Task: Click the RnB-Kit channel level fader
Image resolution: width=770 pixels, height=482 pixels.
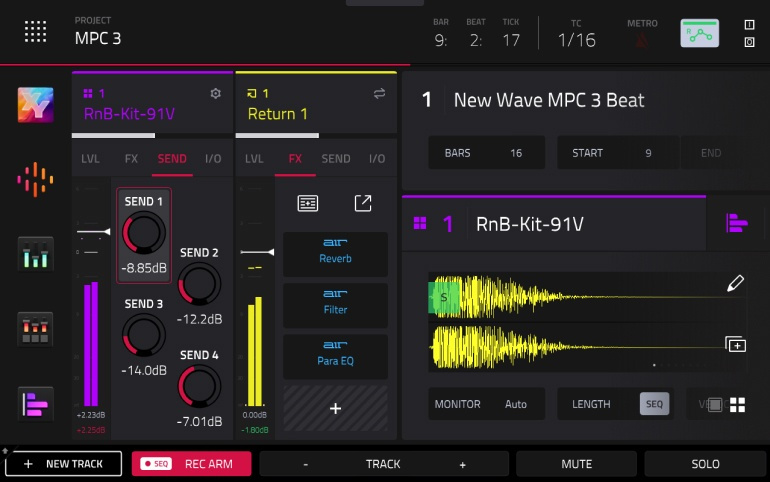Action: coord(94,231)
